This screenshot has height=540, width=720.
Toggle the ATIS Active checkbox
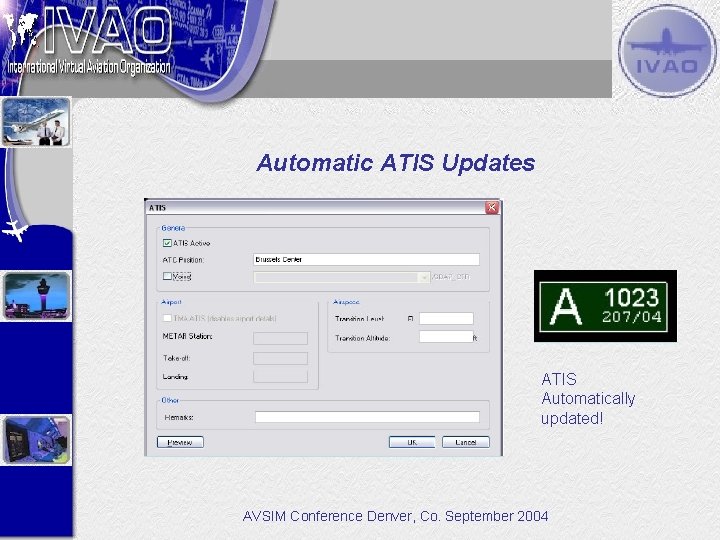coord(167,243)
